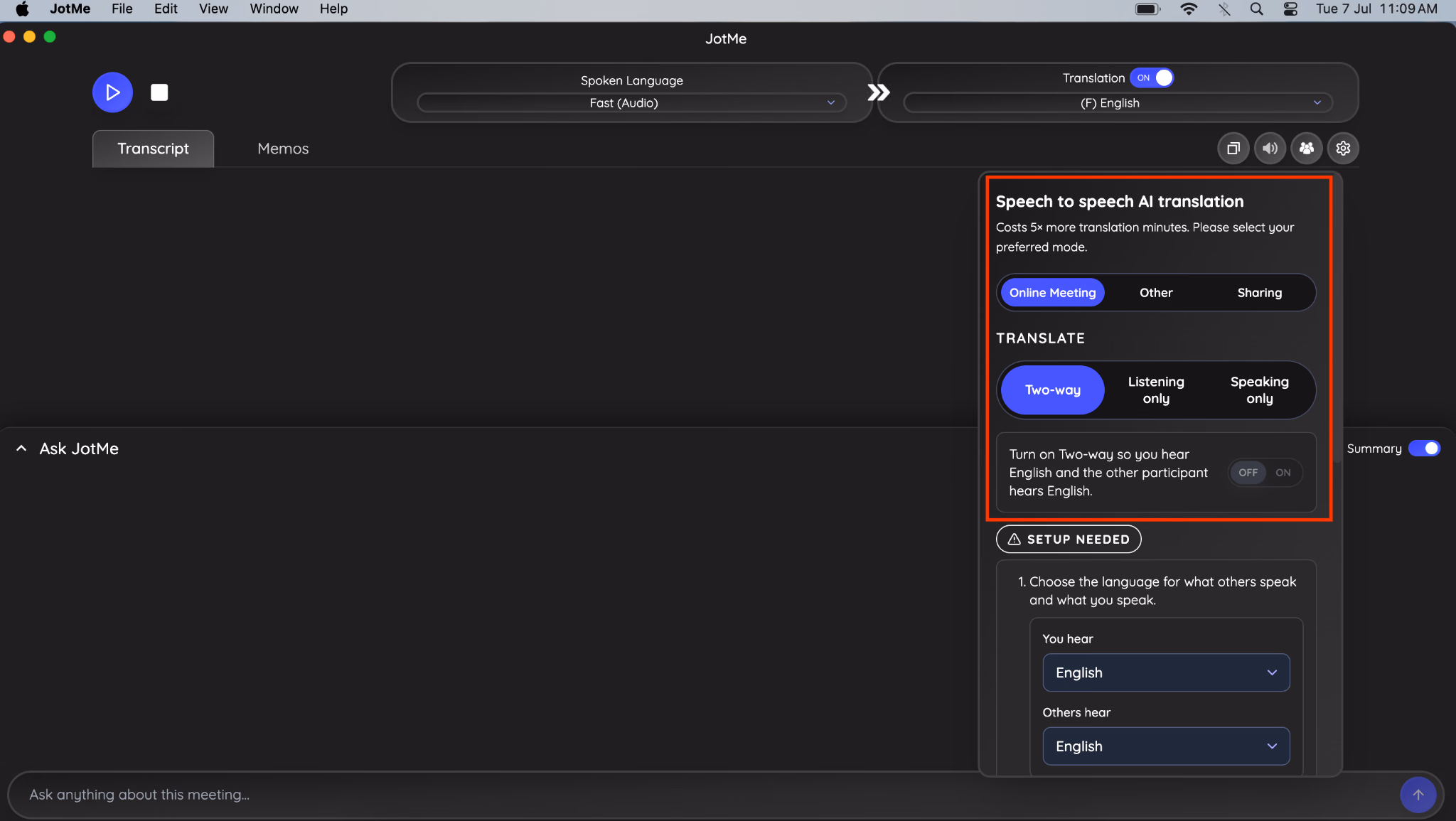
Task: Toggle the Summary switch
Action: [1424, 449]
